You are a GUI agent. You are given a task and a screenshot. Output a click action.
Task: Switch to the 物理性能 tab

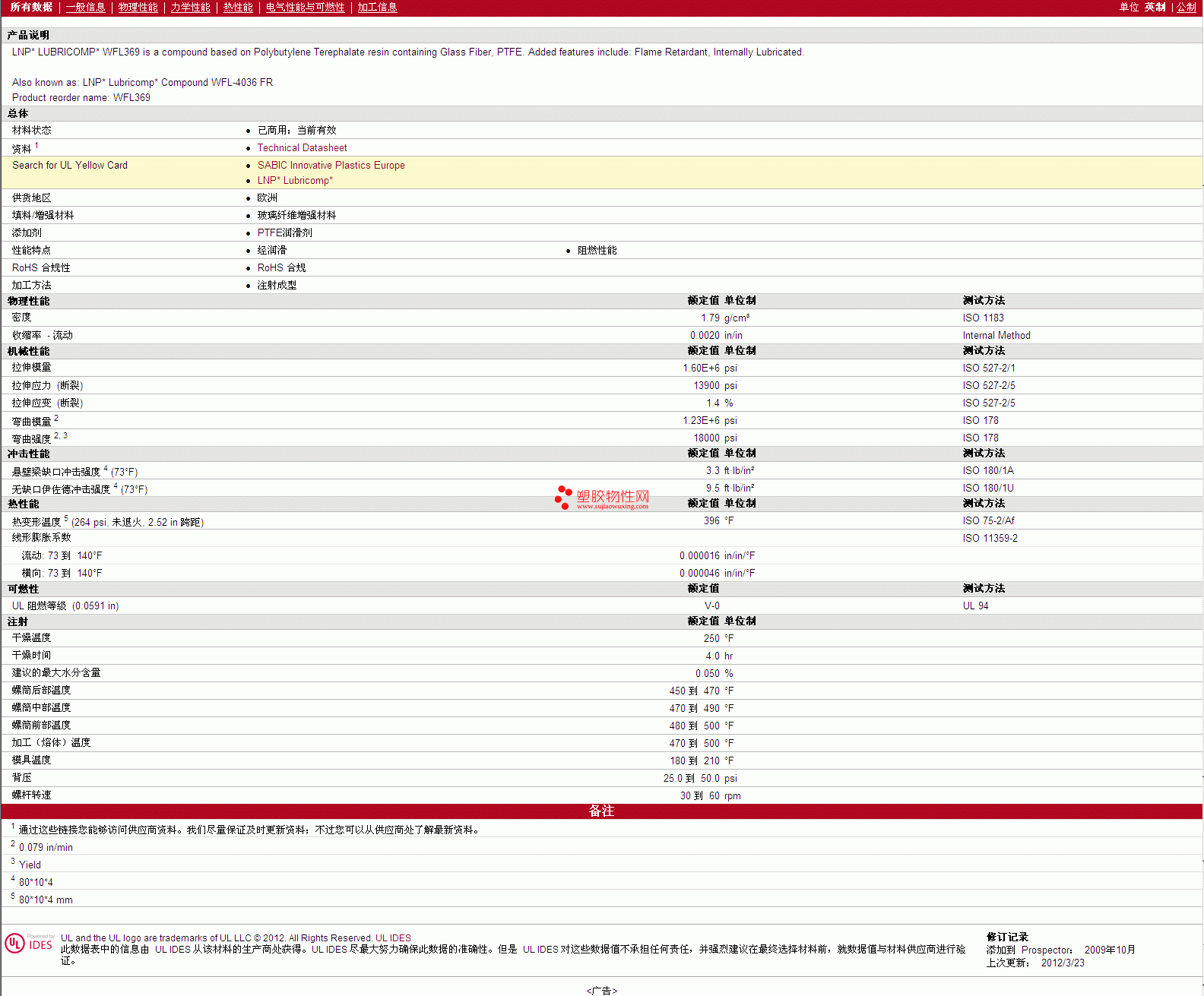(138, 8)
